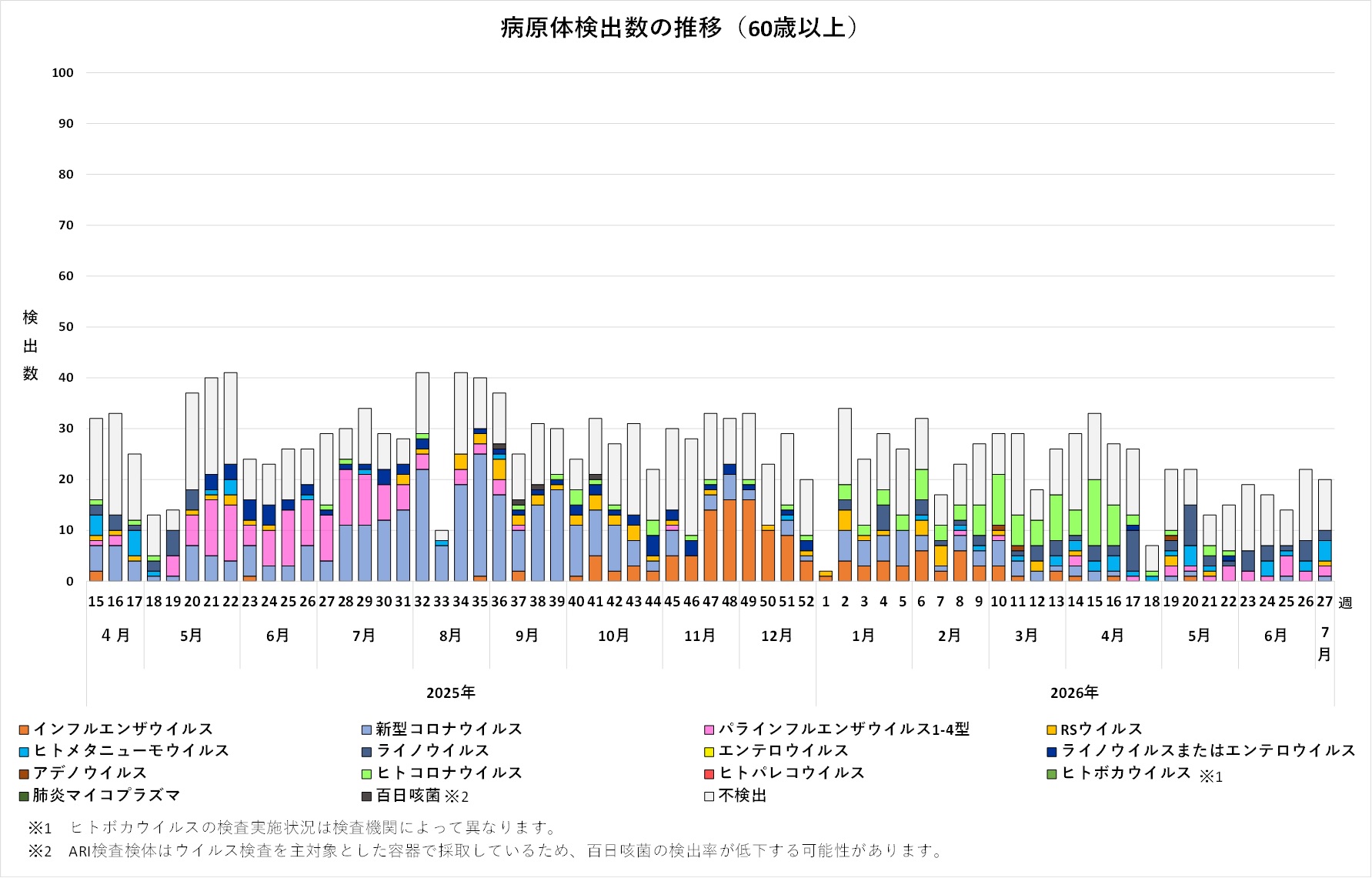The height and width of the screenshot is (878, 1372).
Task: Click the red ヒトパレコウイルス legend swatch
Action: pyautogui.click(x=709, y=773)
